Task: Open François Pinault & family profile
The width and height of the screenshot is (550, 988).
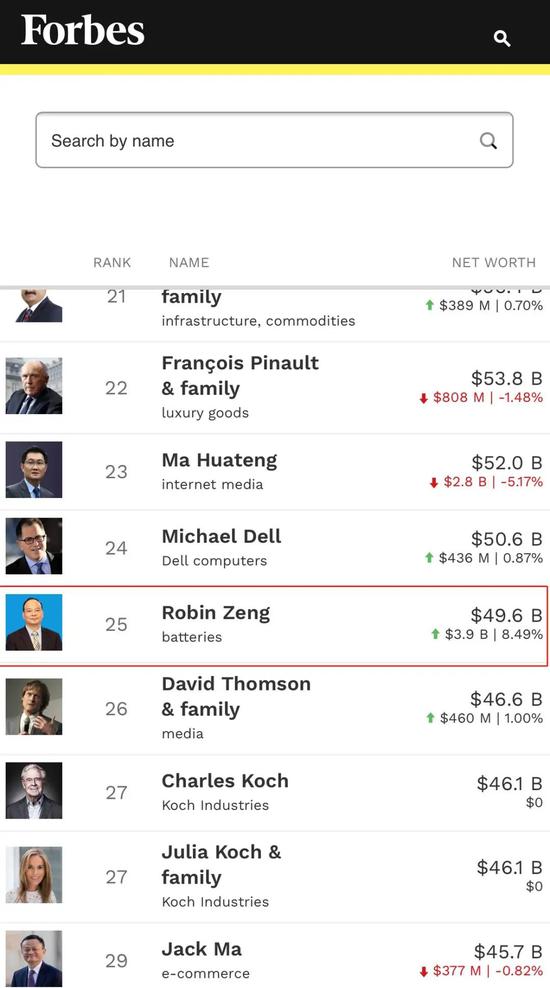Action: [240, 376]
